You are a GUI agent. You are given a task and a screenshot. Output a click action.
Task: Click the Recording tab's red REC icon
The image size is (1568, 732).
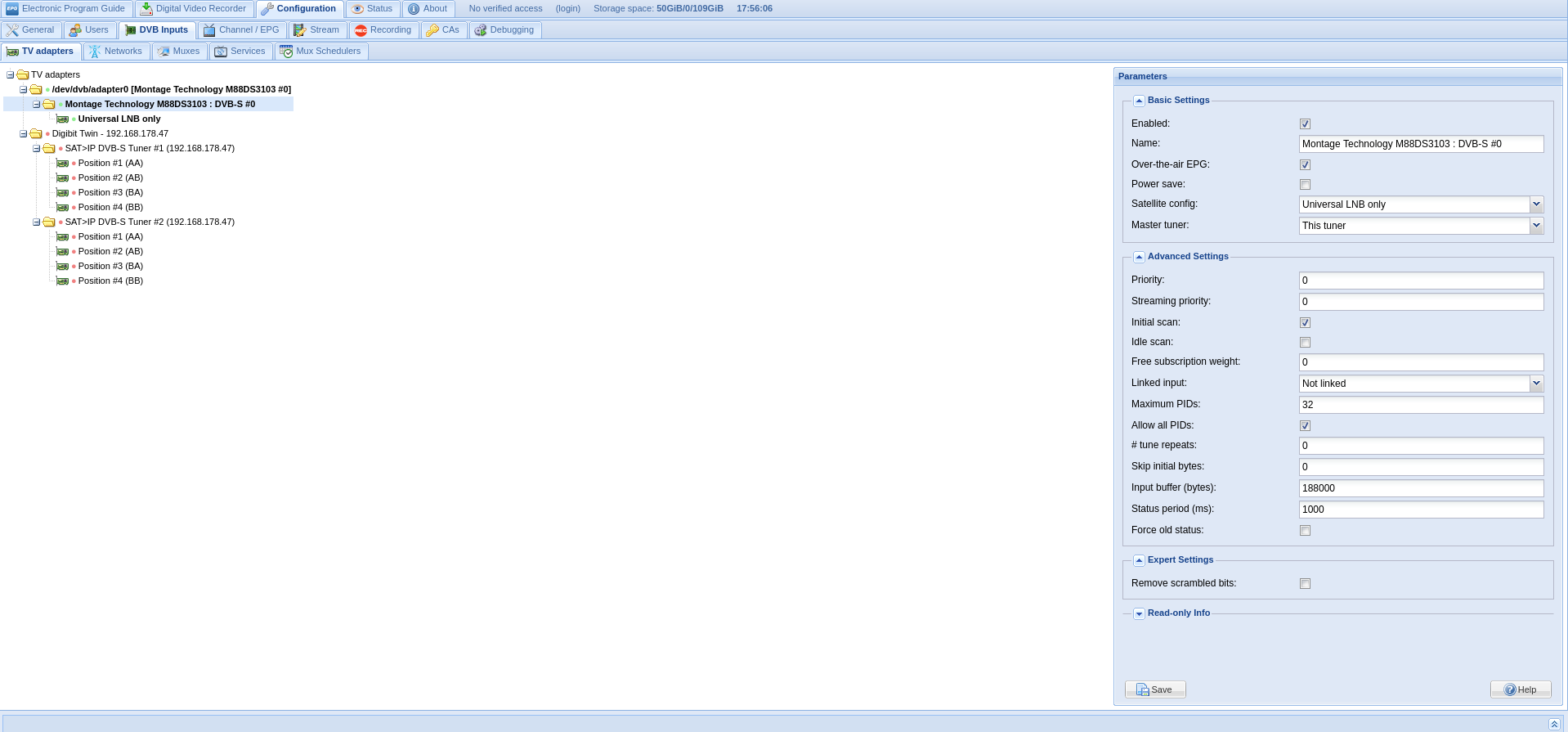[361, 30]
